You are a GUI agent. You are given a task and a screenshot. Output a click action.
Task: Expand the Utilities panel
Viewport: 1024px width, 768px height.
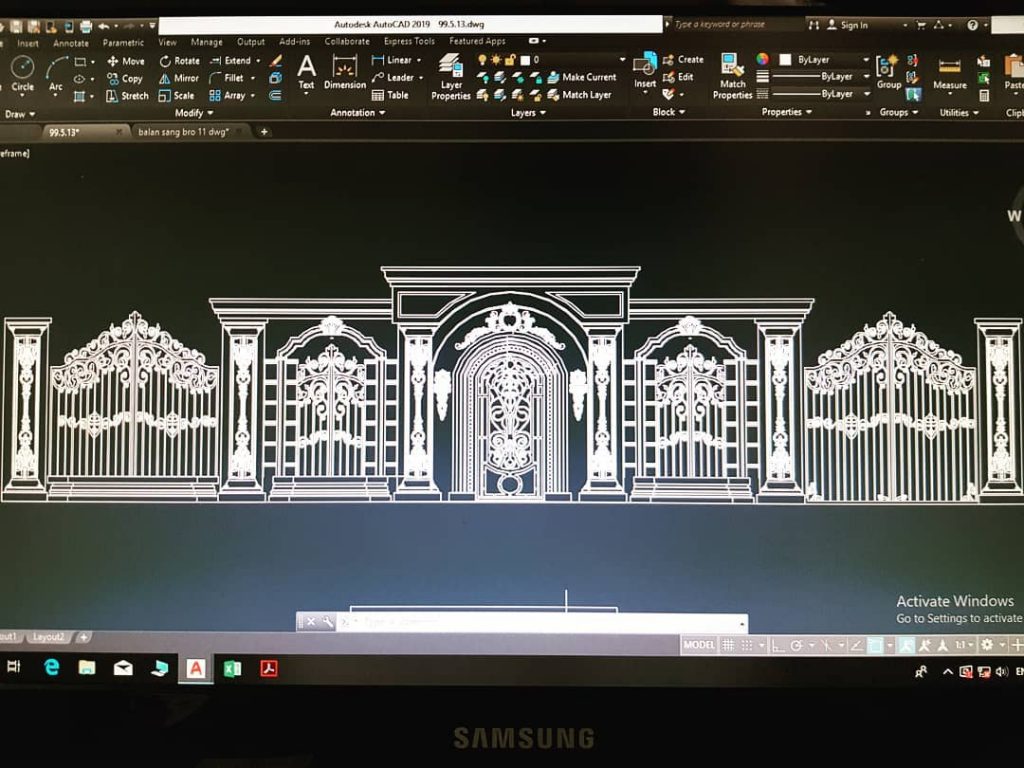(x=959, y=112)
